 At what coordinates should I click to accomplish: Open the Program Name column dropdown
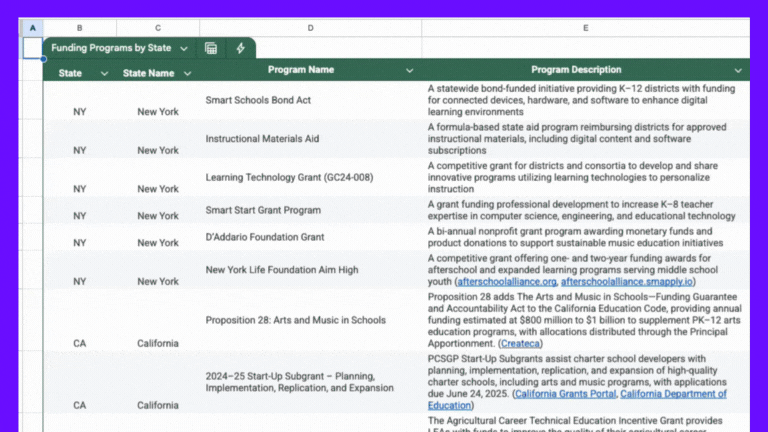point(409,71)
